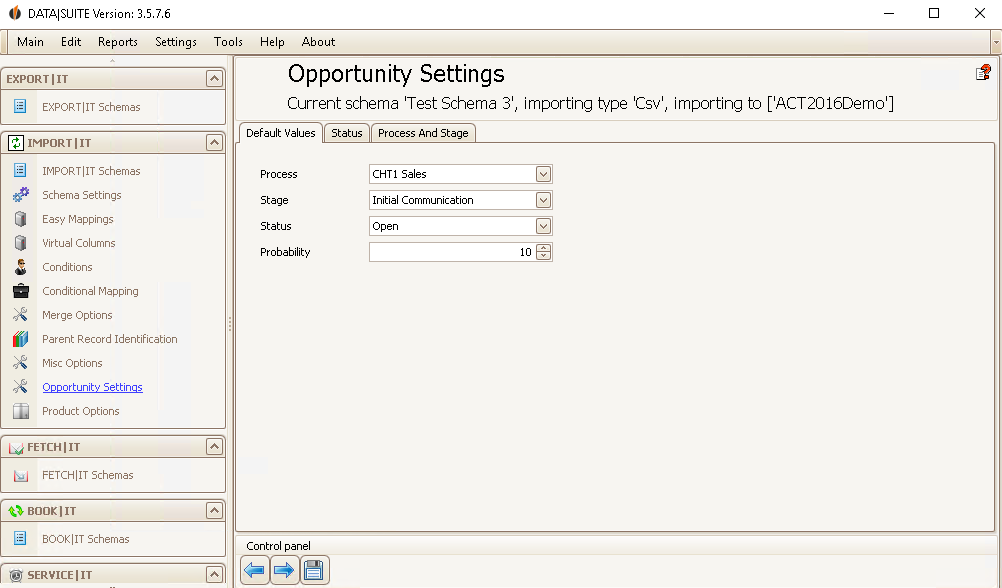This screenshot has height=588, width=1002.
Task: Click the Parent Record Identification books icon
Action: click(x=20, y=339)
